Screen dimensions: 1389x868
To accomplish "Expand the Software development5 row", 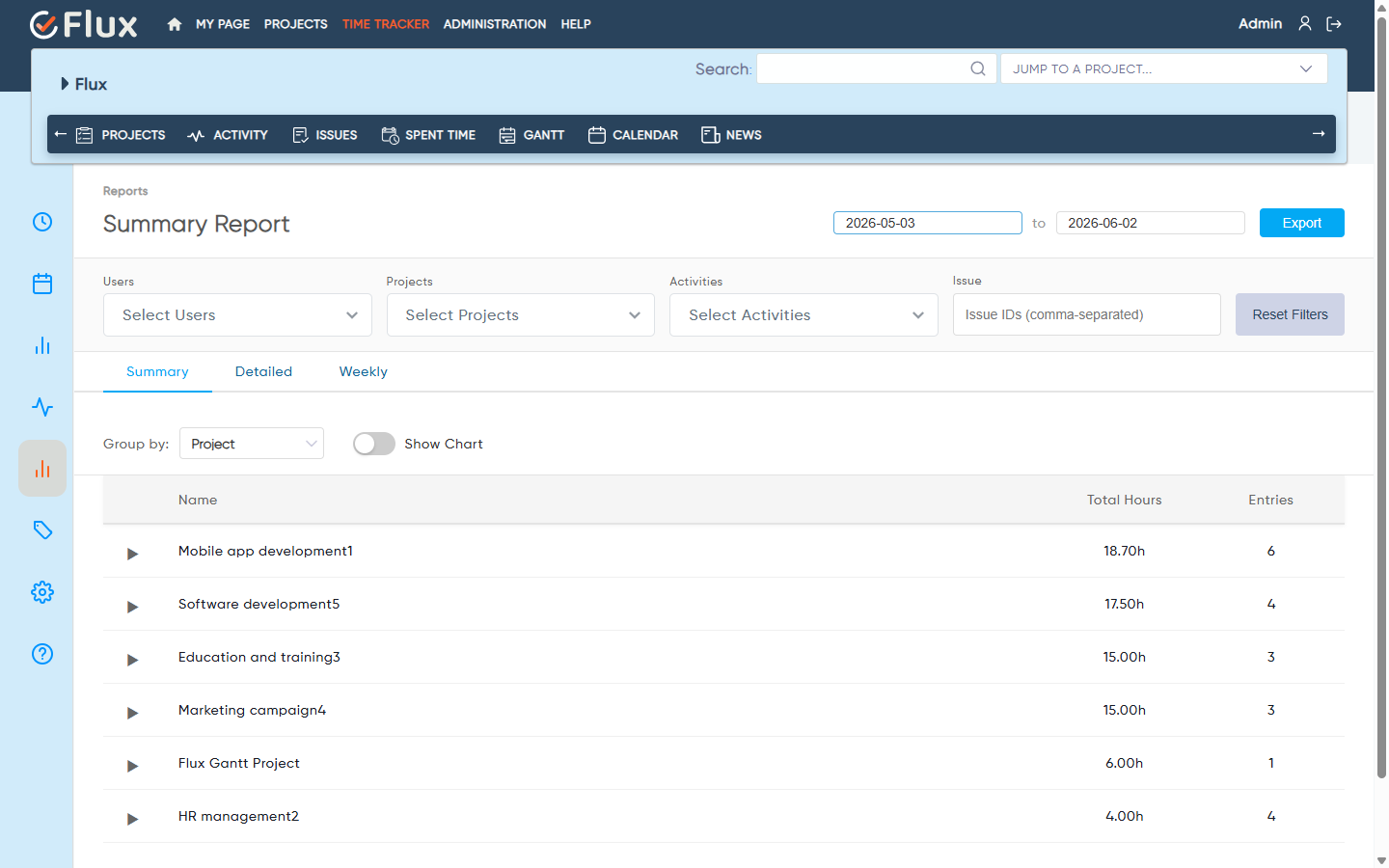I will pyautogui.click(x=132, y=607).
